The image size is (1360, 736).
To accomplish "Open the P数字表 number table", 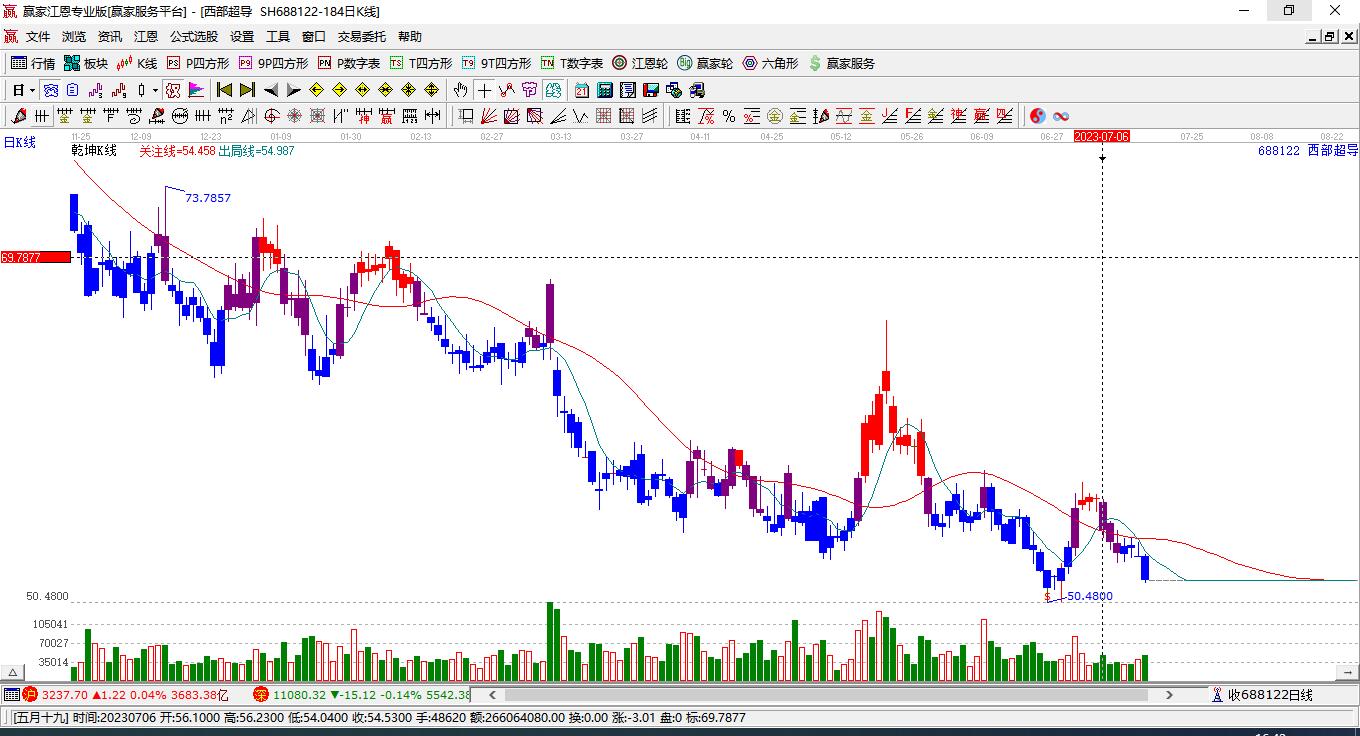I will click(x=349, y=63).
